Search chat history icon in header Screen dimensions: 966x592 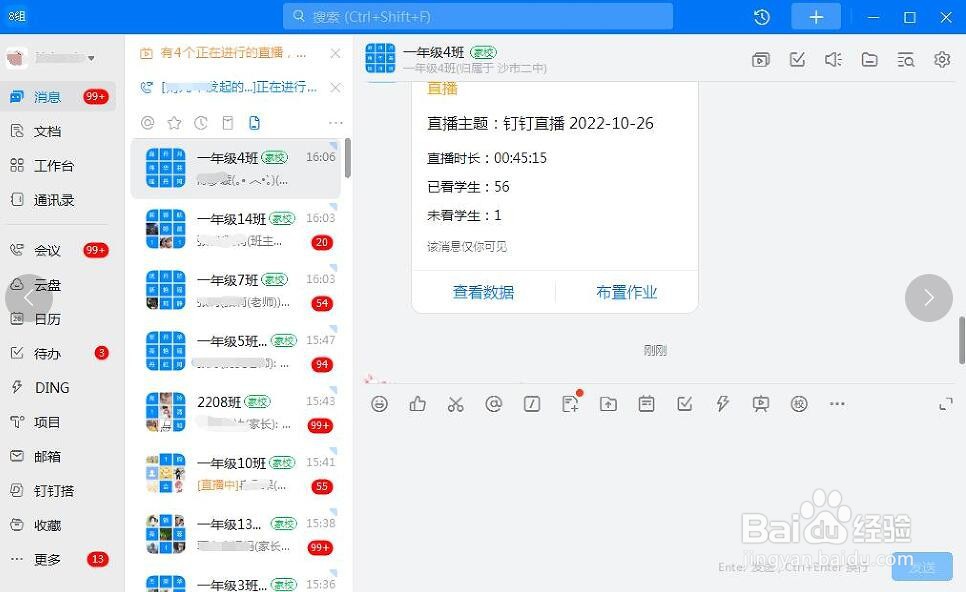coord(906,59)
